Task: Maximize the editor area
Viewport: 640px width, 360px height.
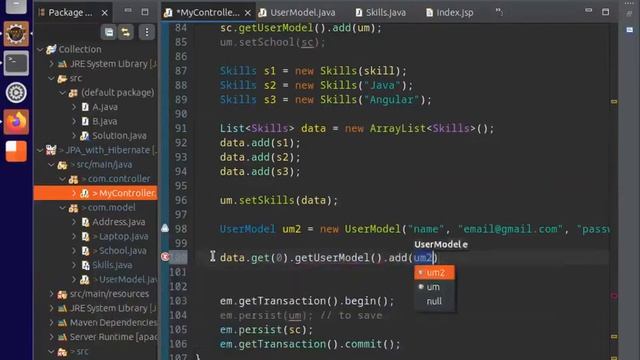Action: point(606,12)
